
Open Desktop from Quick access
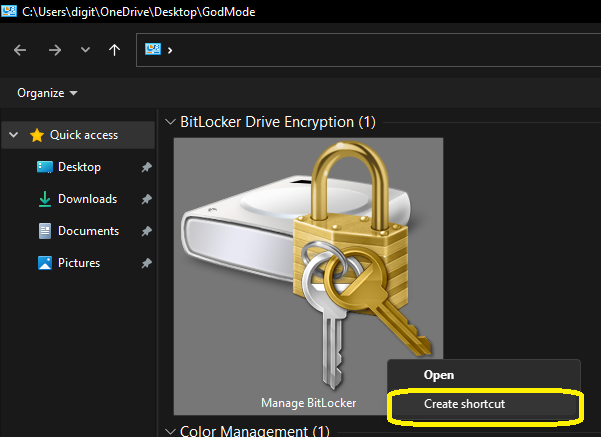click(79, 167)
